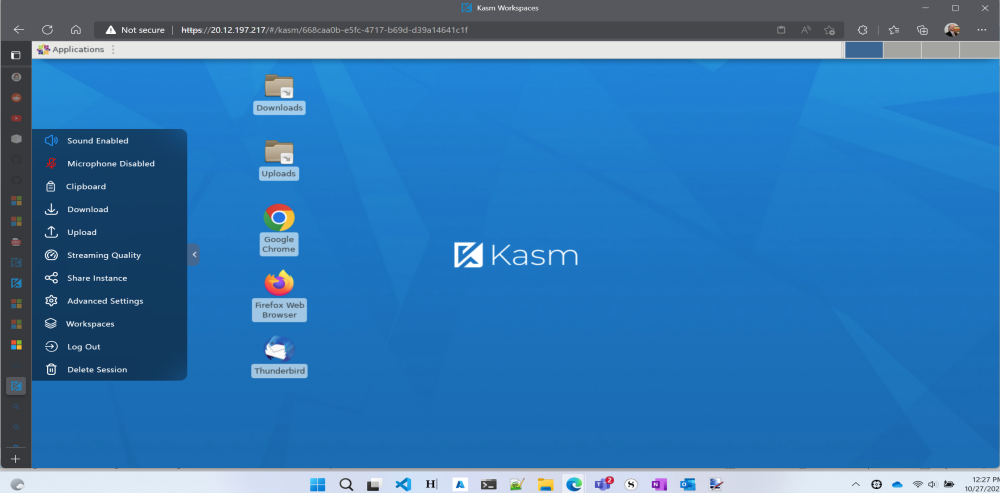The image size is (1000, 493).
Task: Open the Uploads folder icon on the desktop
Action: click(279, 159)
